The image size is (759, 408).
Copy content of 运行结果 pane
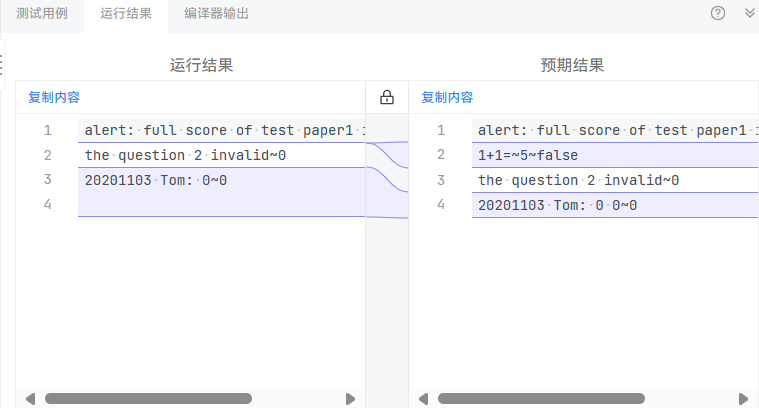(x=54, y=97)
